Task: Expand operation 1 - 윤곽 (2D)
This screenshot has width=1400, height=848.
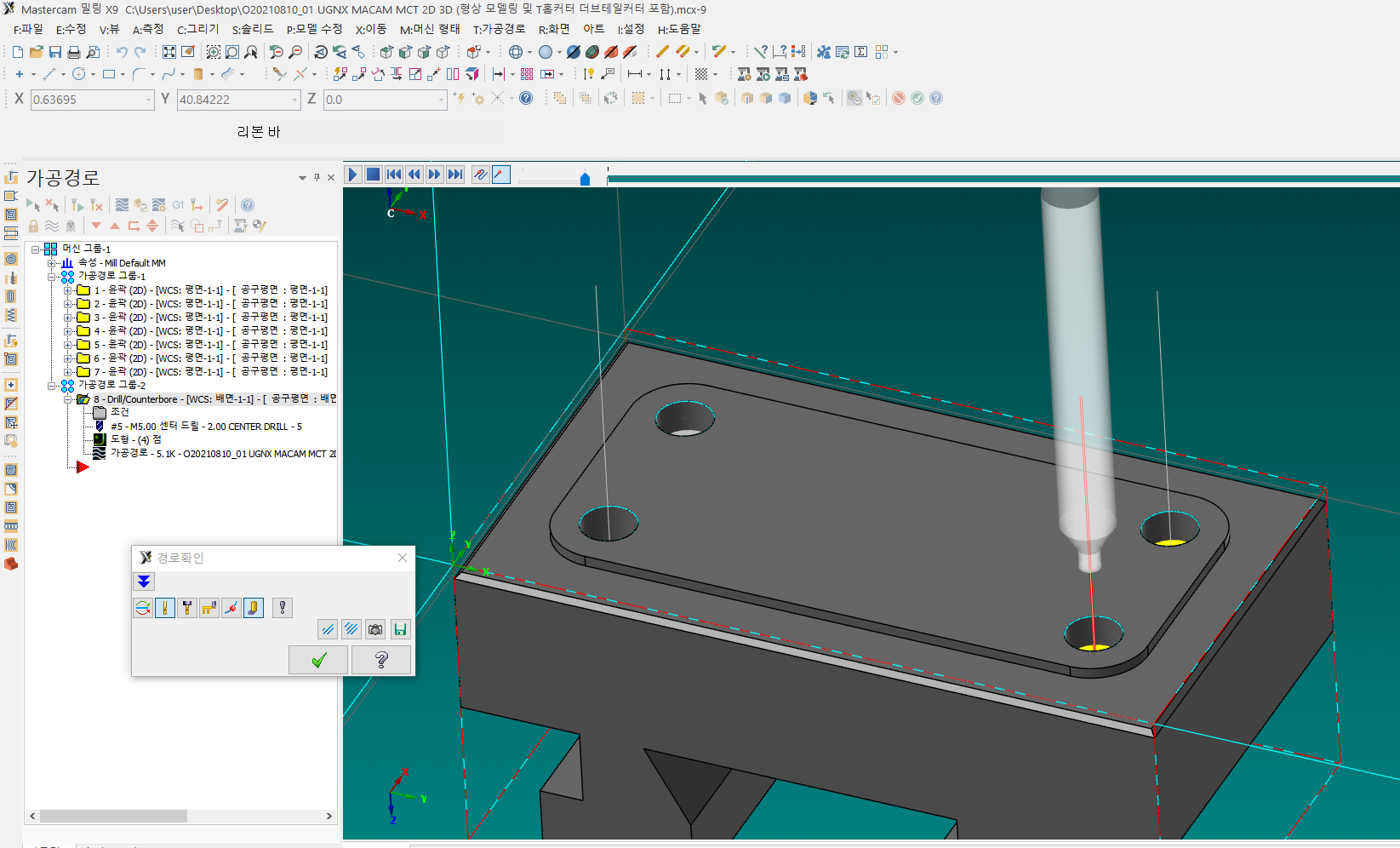Action: [67, 290]
